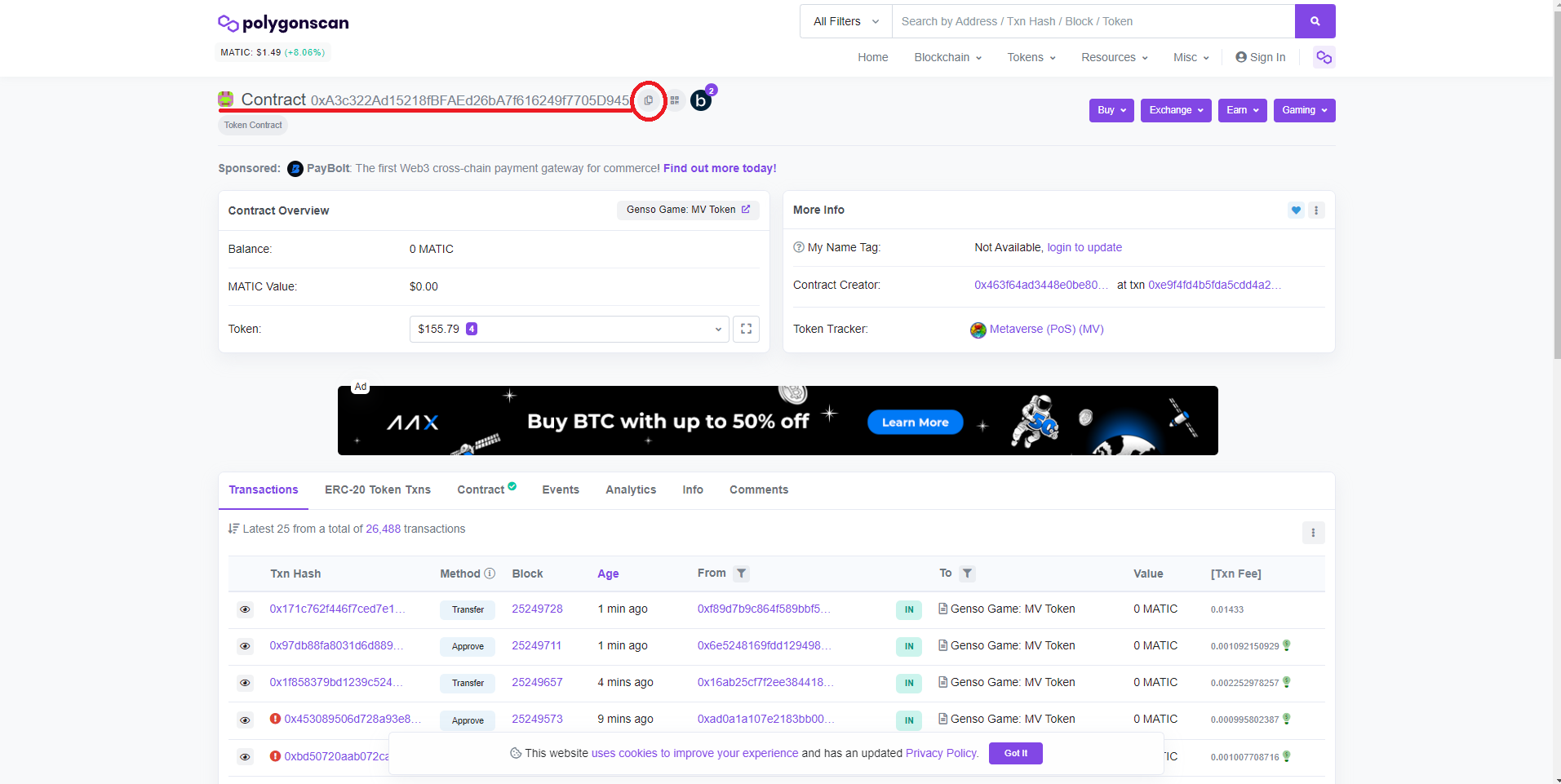
Task: Open the All Filters dropdown
Action: pyautogui.click(x=846, y=21)
